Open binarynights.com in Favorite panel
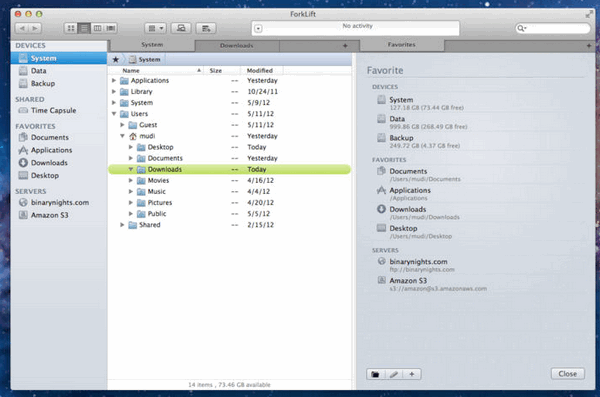The height and width of the screenshot is (397, 600). tap(416, 265)
